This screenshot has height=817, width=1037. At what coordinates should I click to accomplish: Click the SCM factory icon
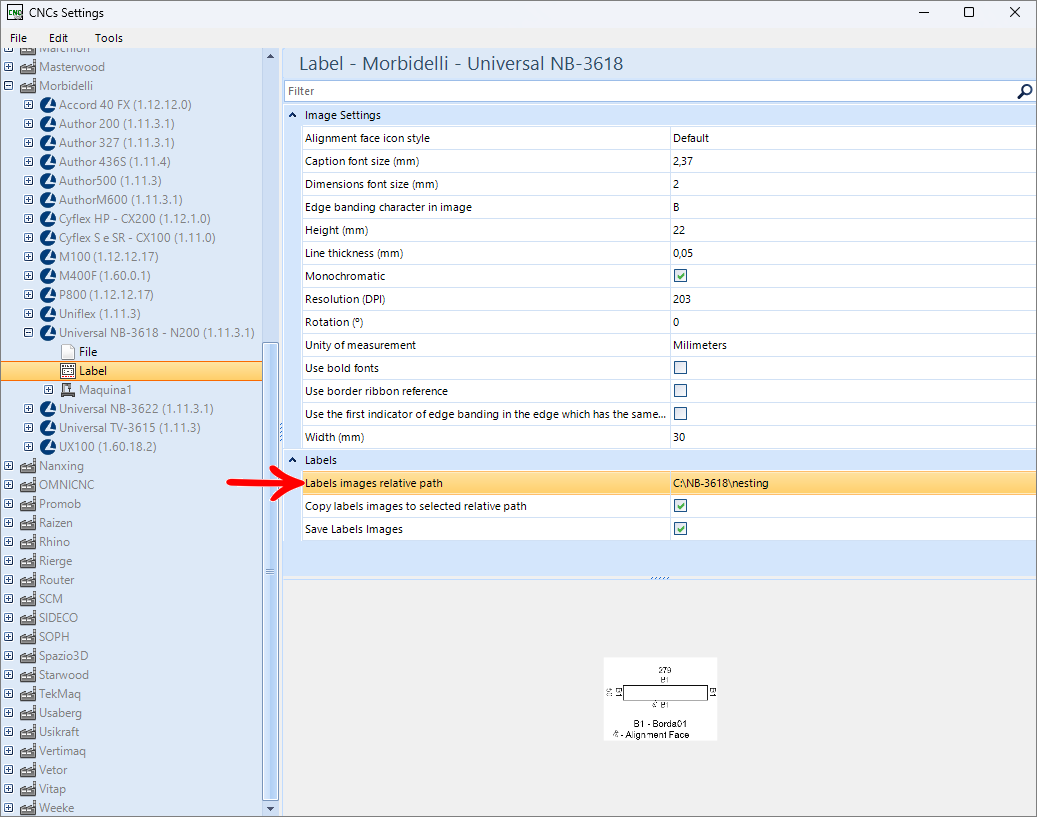[28, 599]
